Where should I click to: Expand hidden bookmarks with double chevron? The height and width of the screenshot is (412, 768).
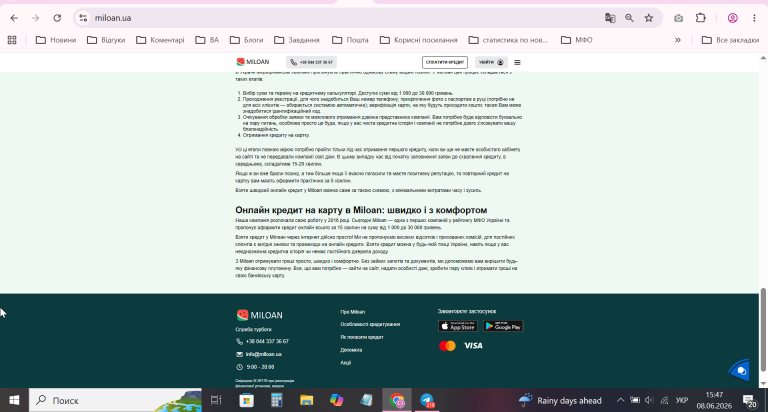tap(678, 40)
